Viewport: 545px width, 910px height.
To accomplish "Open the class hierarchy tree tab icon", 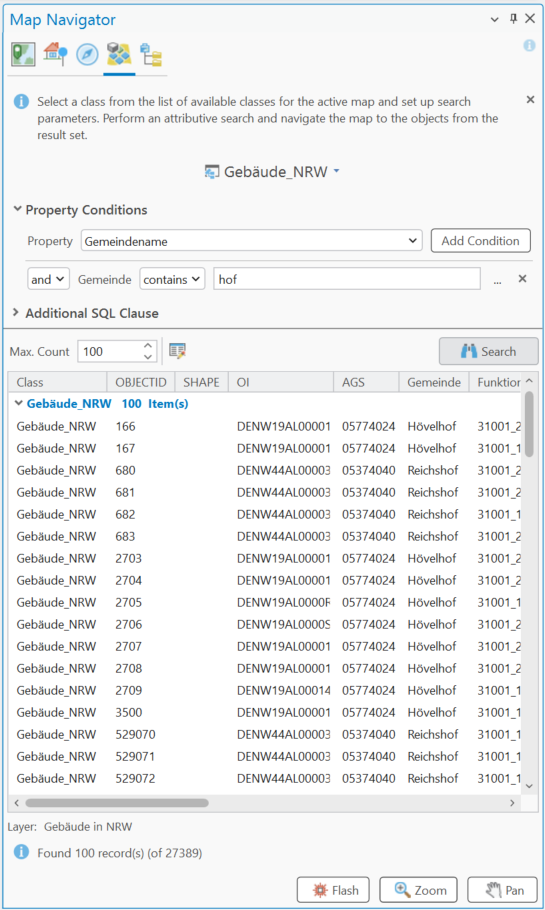I will pyautogui.click(x=151, y=55).
